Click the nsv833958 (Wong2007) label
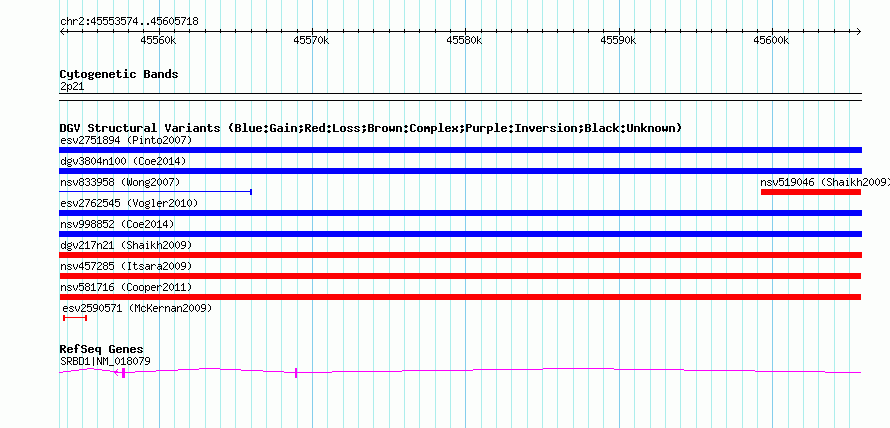This screenshot has height=428, width=890. coord(120,182)
